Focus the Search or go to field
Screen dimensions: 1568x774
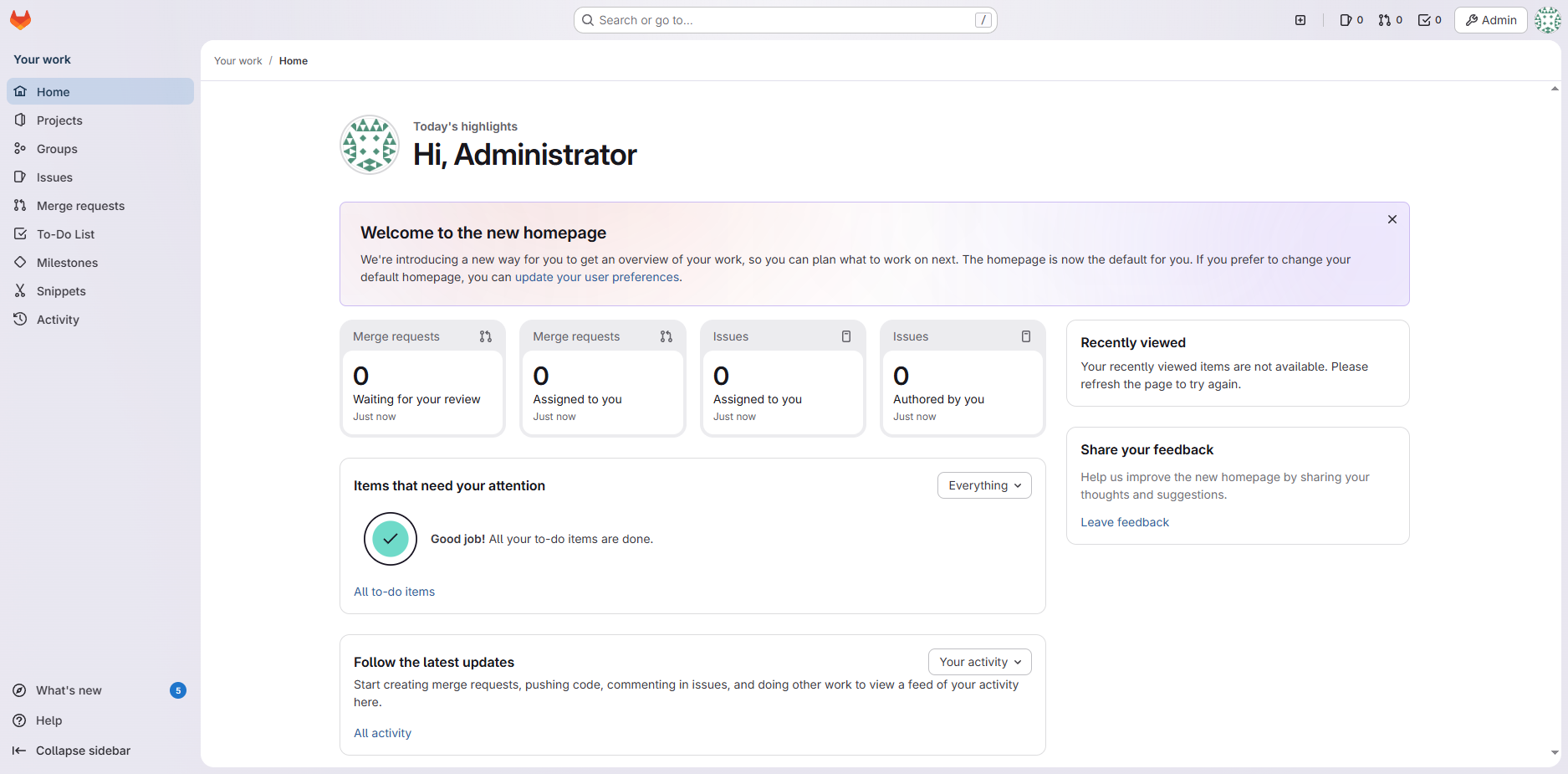(x=784, y=20)
